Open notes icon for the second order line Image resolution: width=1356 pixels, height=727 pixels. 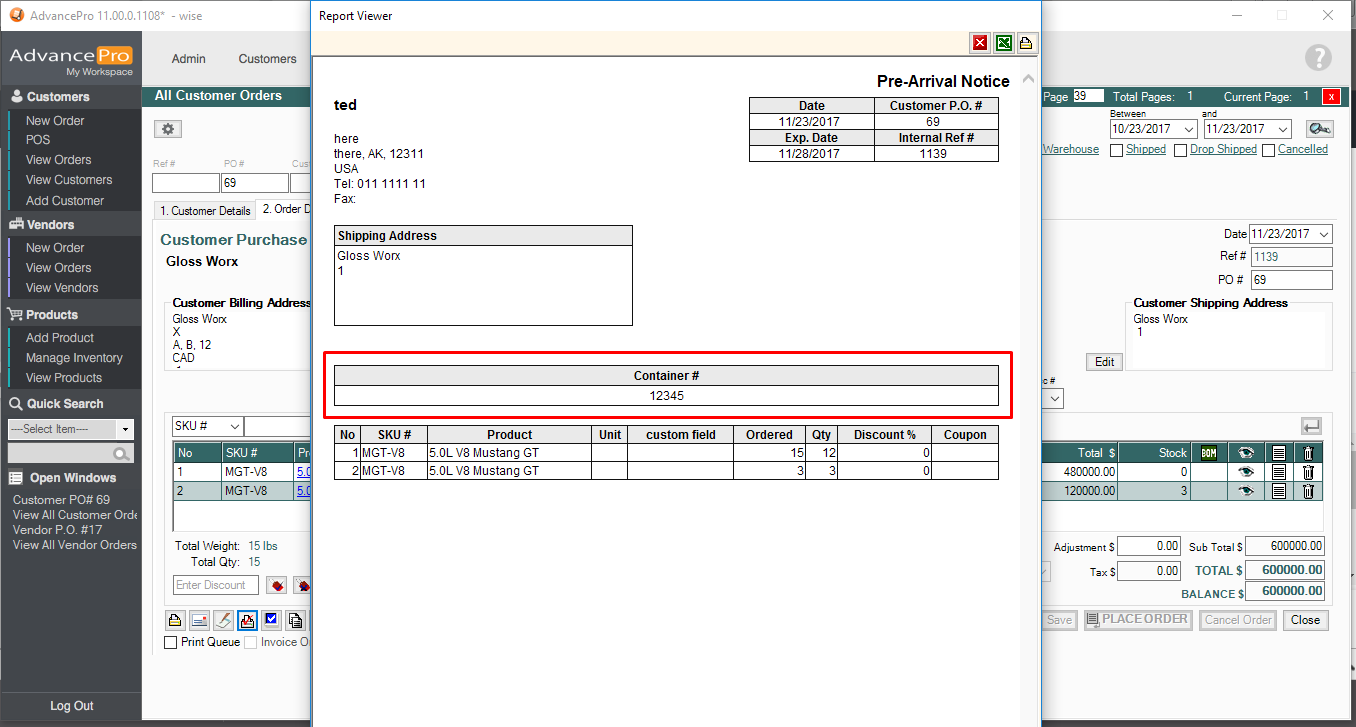(1278, 491)
